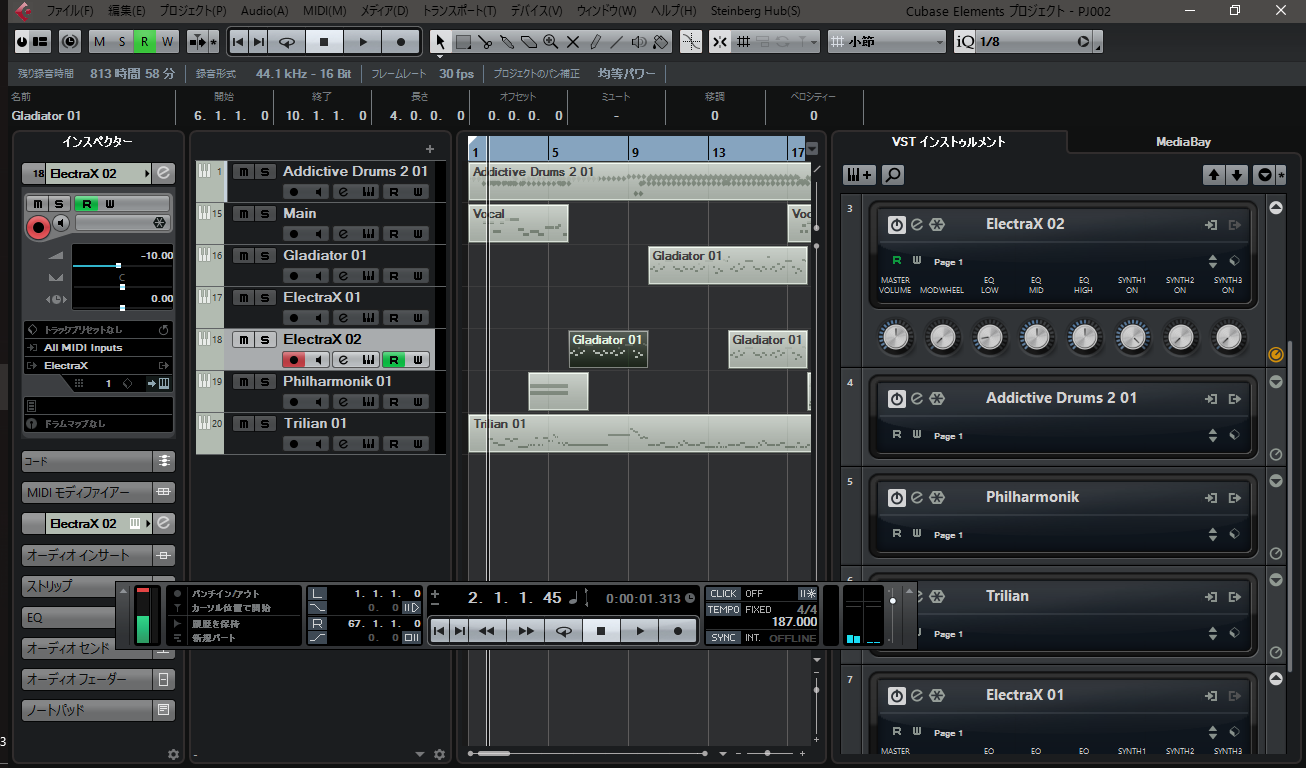Disable Read Automation on ElectraX 02 track
Viewport: 1306px width, 768px height.
(x=393, y=360)
